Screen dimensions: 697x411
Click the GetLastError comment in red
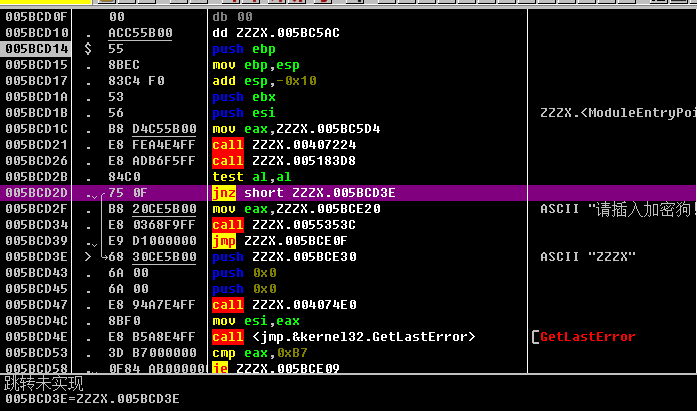coord(587,337)
